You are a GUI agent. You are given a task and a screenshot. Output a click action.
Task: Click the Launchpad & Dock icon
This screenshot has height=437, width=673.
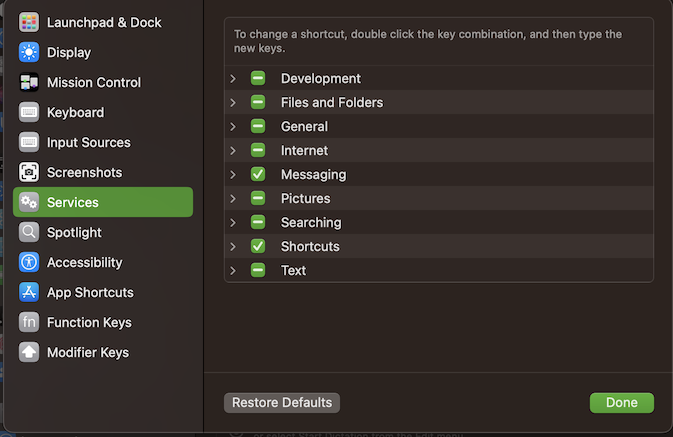click(29, 22)
